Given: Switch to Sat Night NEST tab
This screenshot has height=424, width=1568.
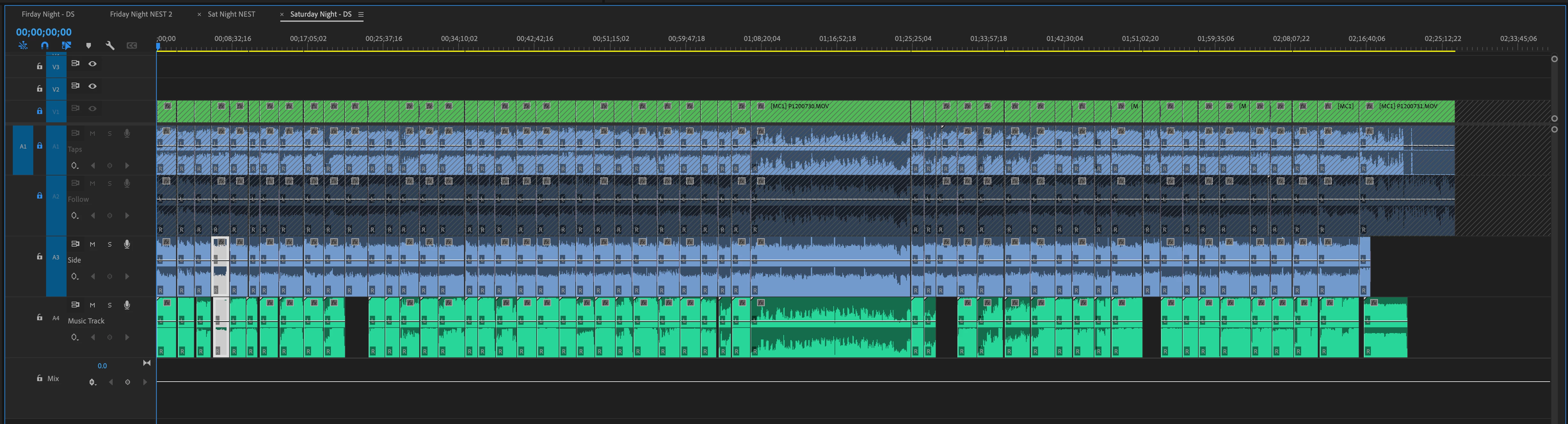Looking at the screenshot, I should click(231, 14).
